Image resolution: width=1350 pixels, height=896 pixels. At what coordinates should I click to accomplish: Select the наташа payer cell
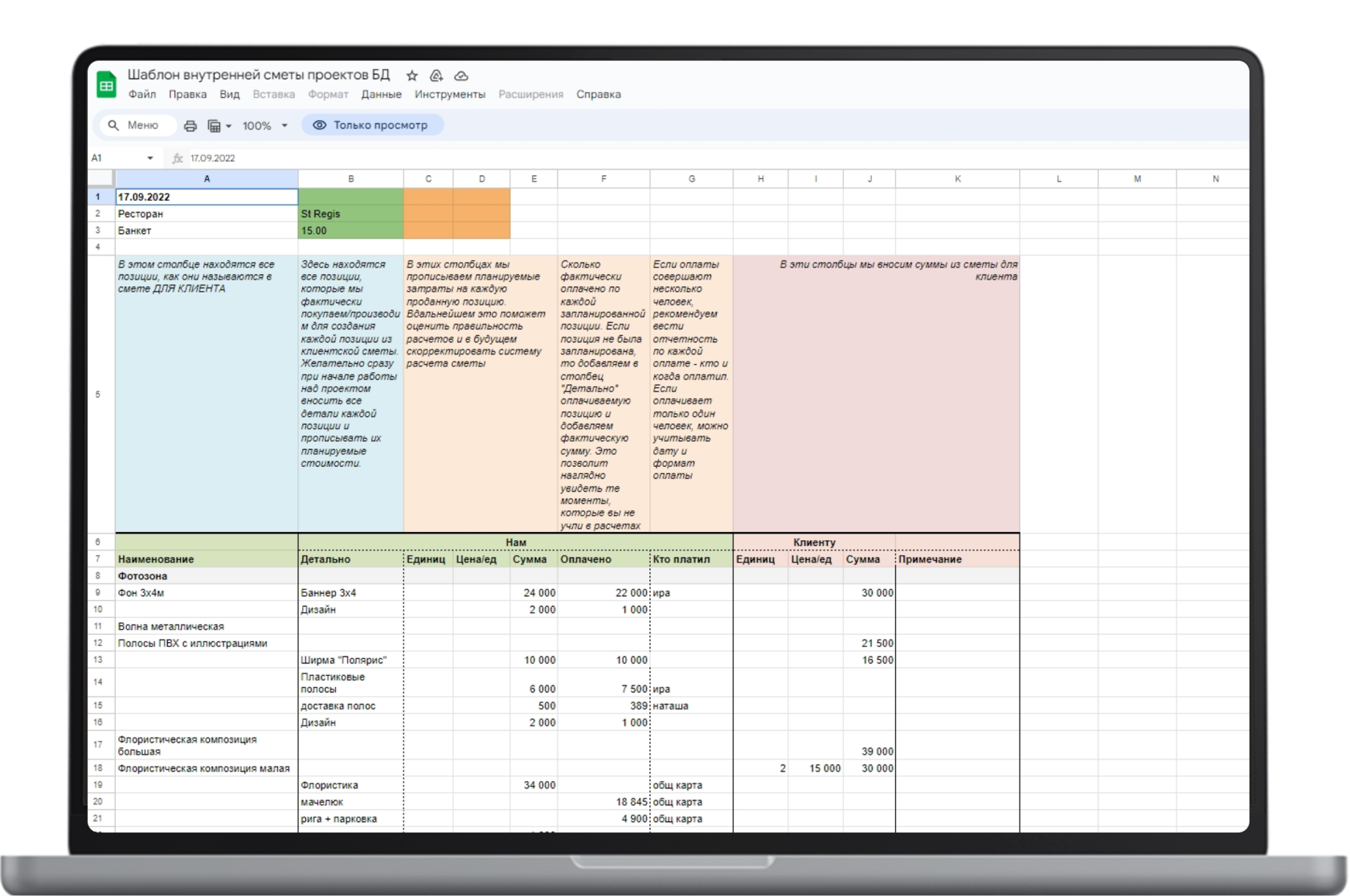coord(691,706)
